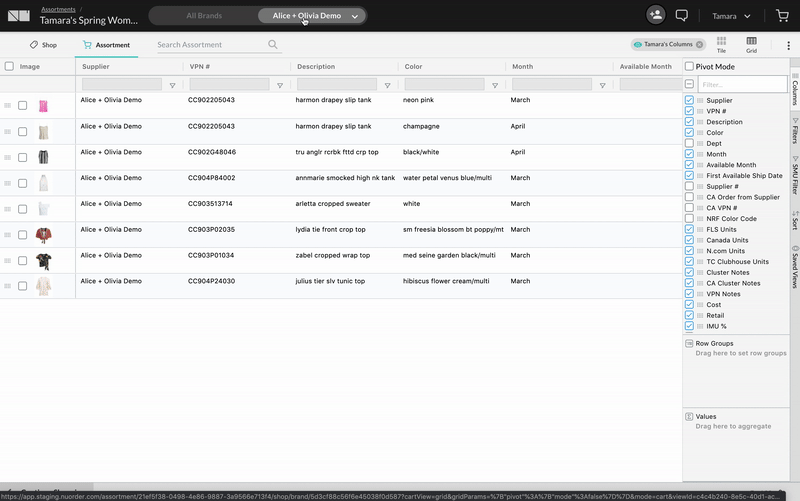
Task: Go to the Shop tab
Action: pyautogui.click(x=43, y=45)
